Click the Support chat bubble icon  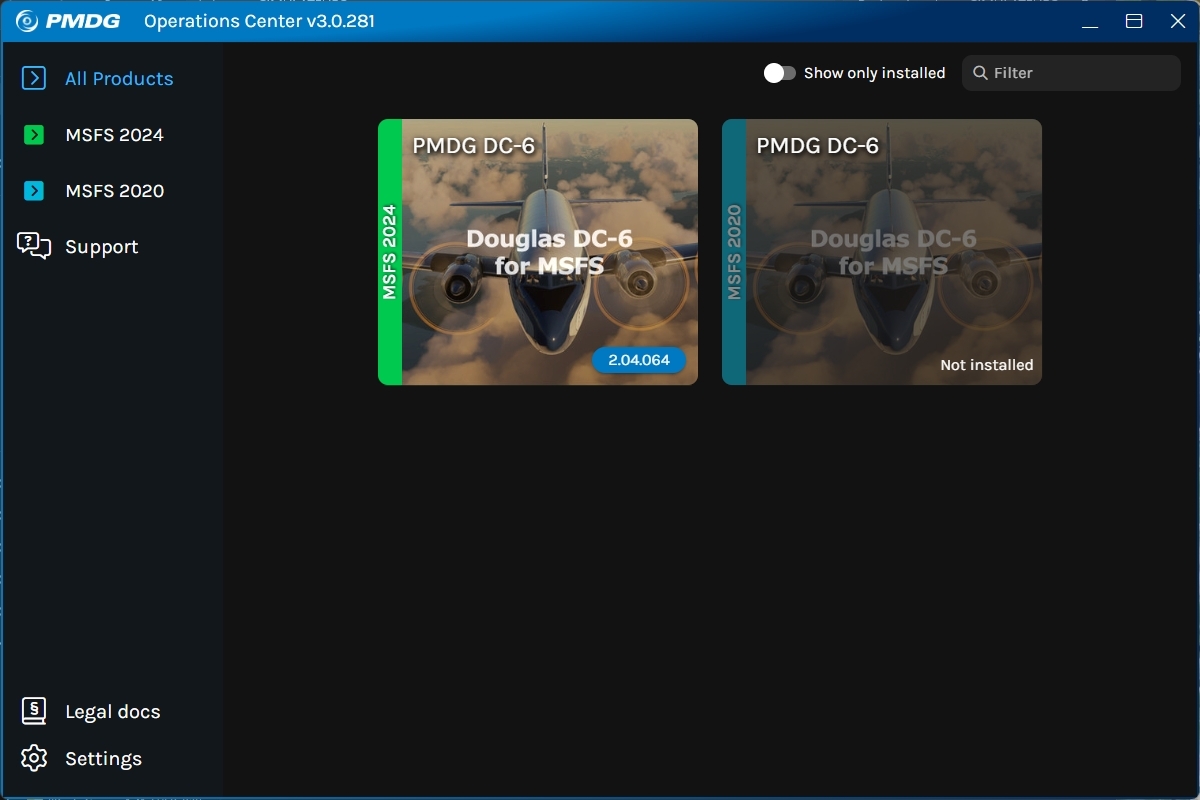point(34,246)
